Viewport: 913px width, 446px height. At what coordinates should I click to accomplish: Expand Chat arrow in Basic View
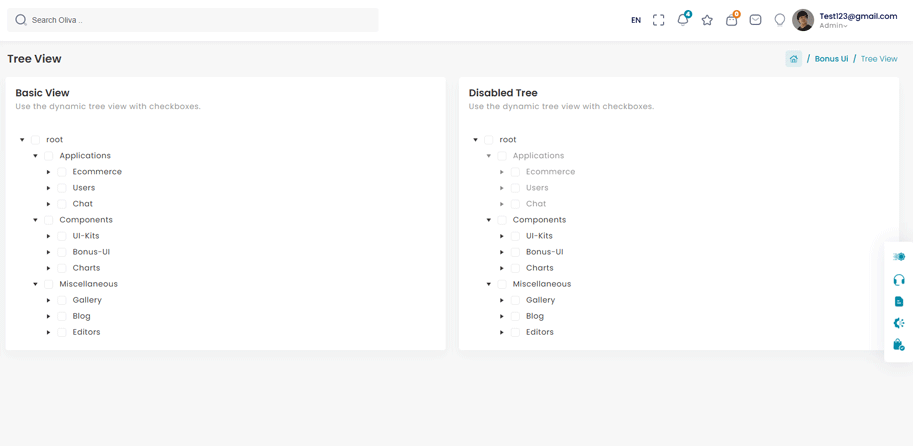[x=49, y=204]
